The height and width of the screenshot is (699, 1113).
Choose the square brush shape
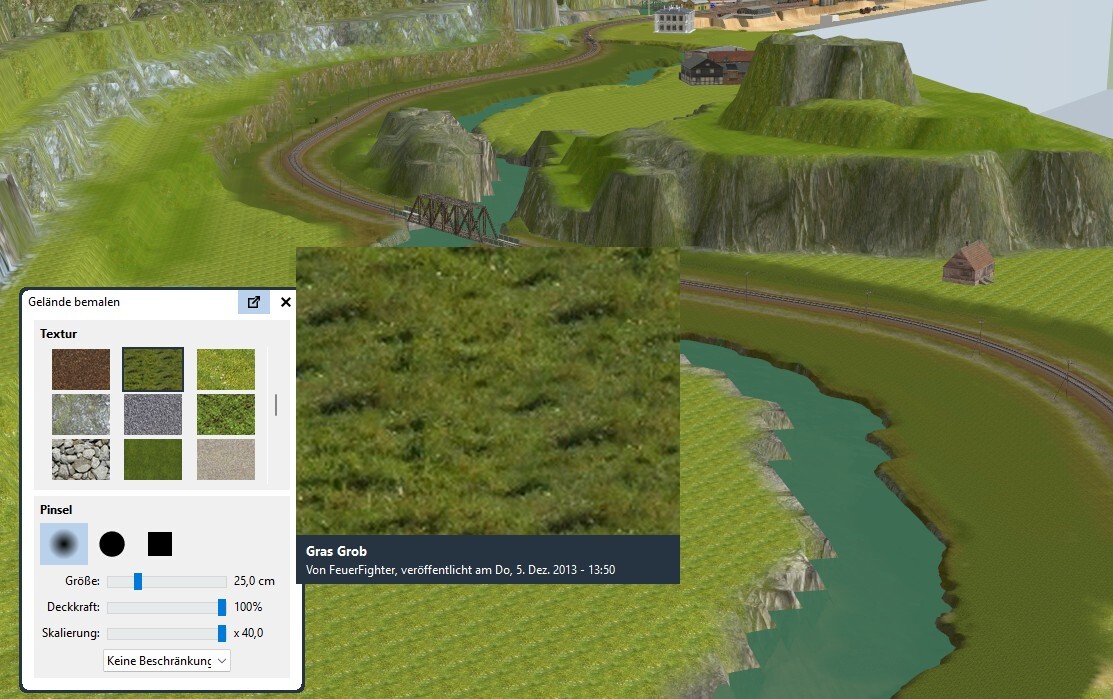[160, 544]
